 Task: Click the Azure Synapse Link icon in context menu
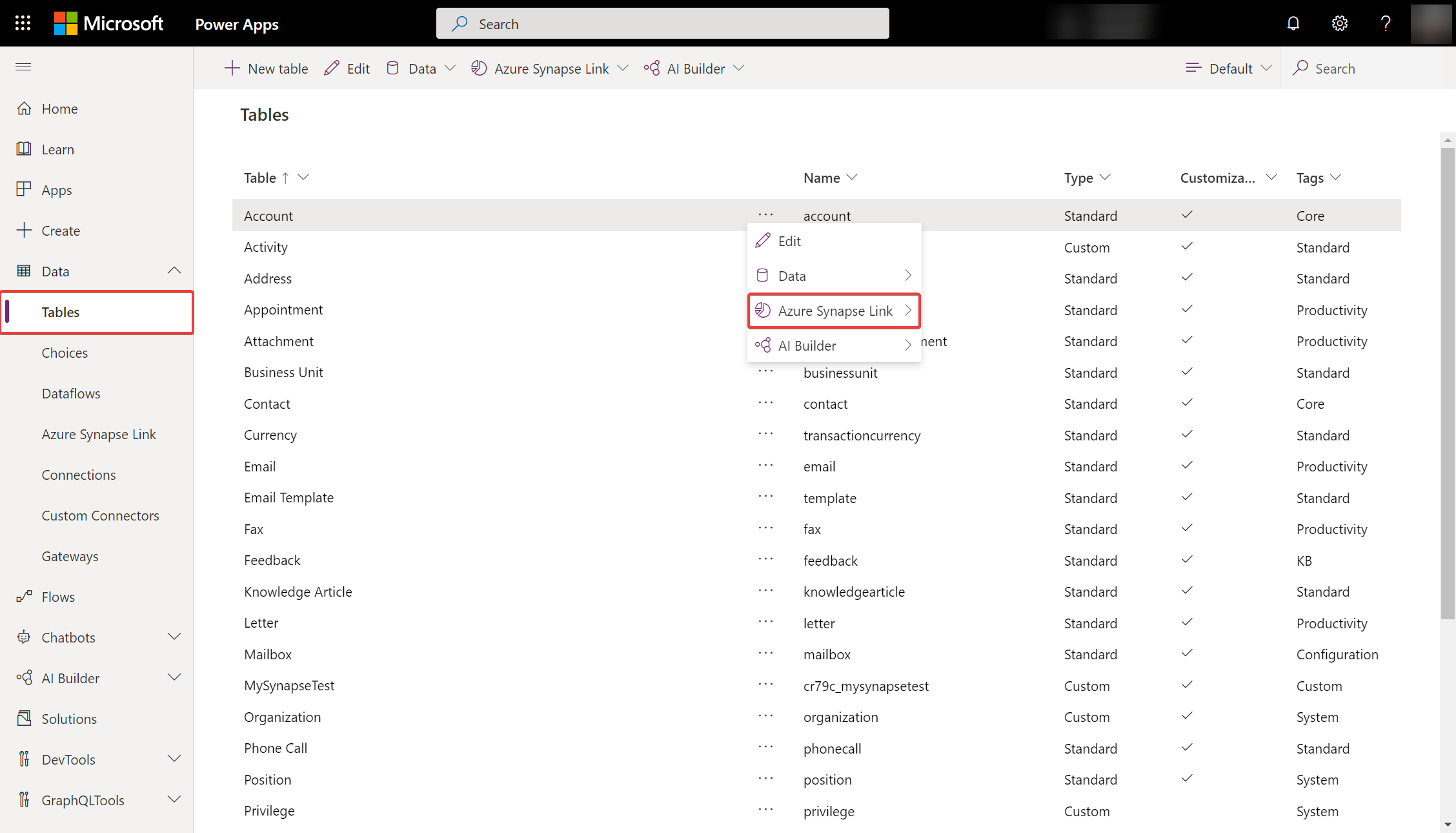(762, 310)
